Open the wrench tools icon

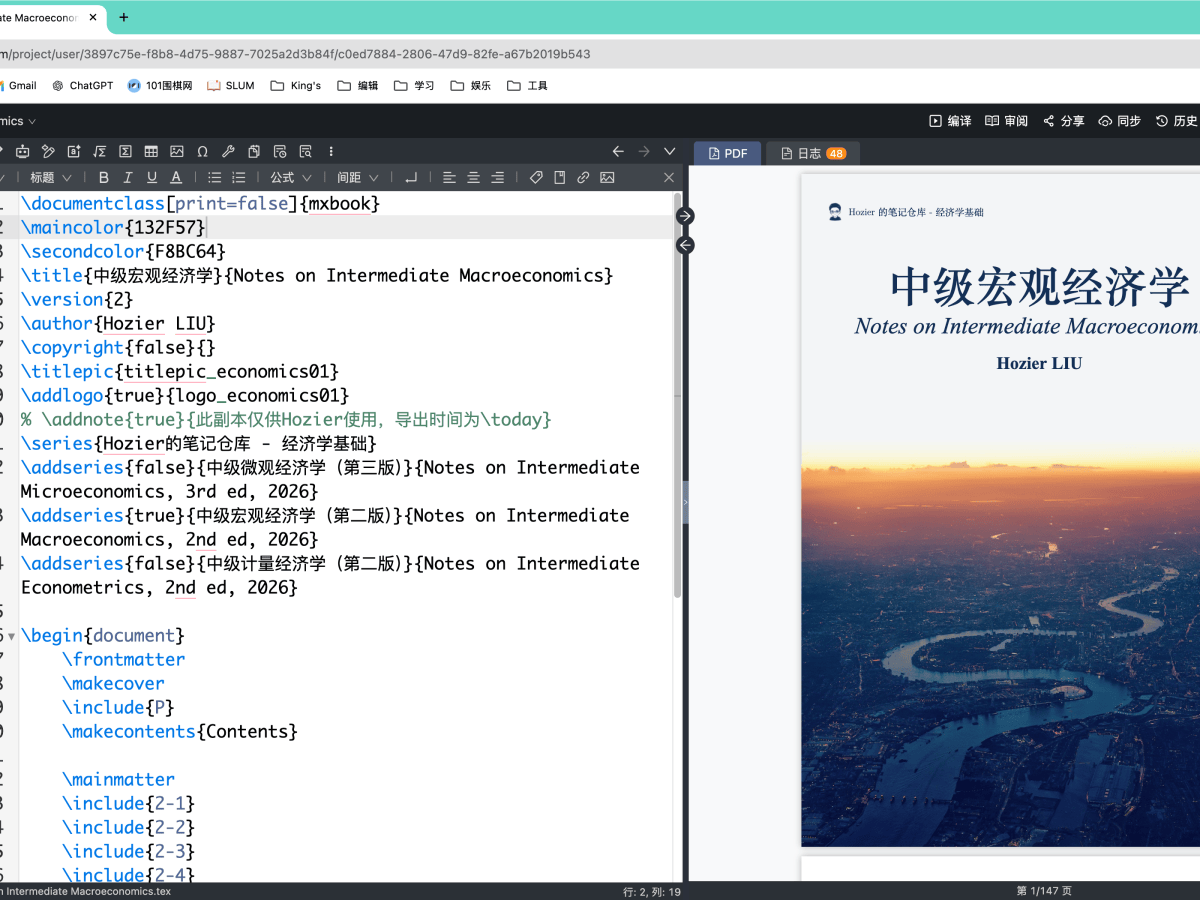click(228, 152)
